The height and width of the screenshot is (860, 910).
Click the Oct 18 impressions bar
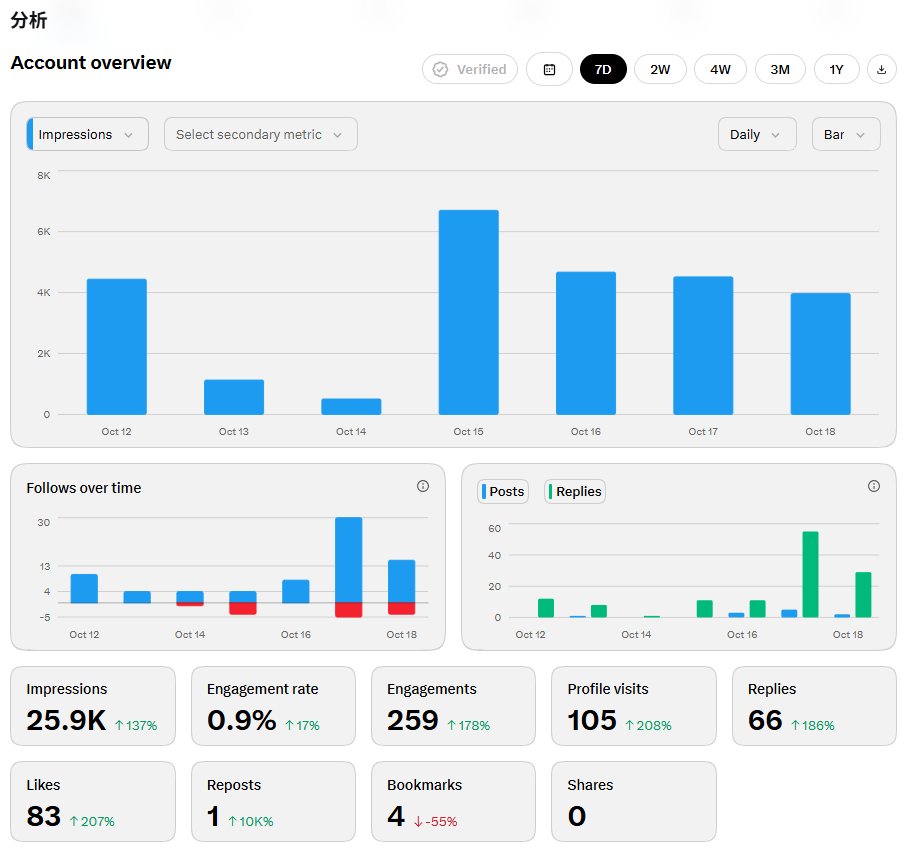point(820,354)
